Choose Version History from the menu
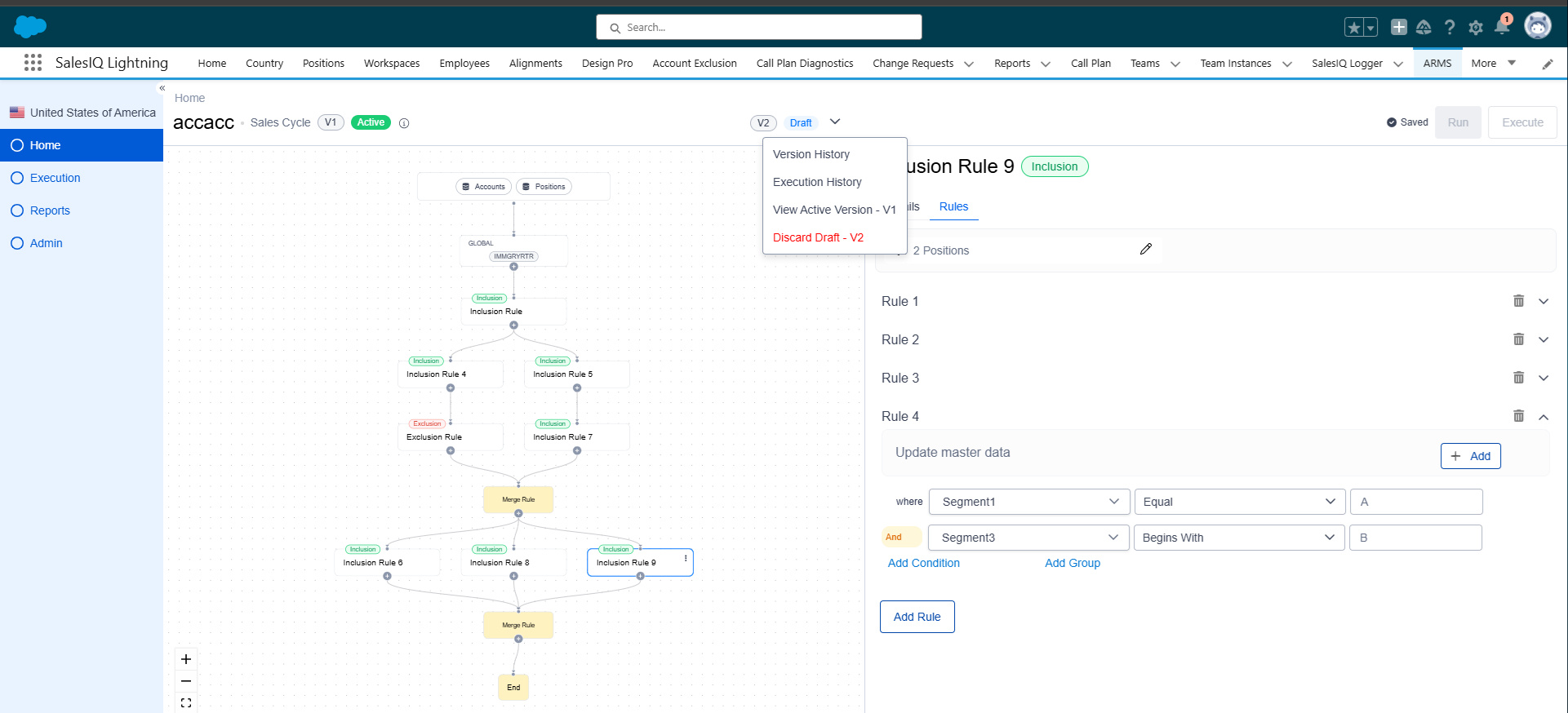The width and height of the screenshot is (1568, 713). click(x=811, y=154)
